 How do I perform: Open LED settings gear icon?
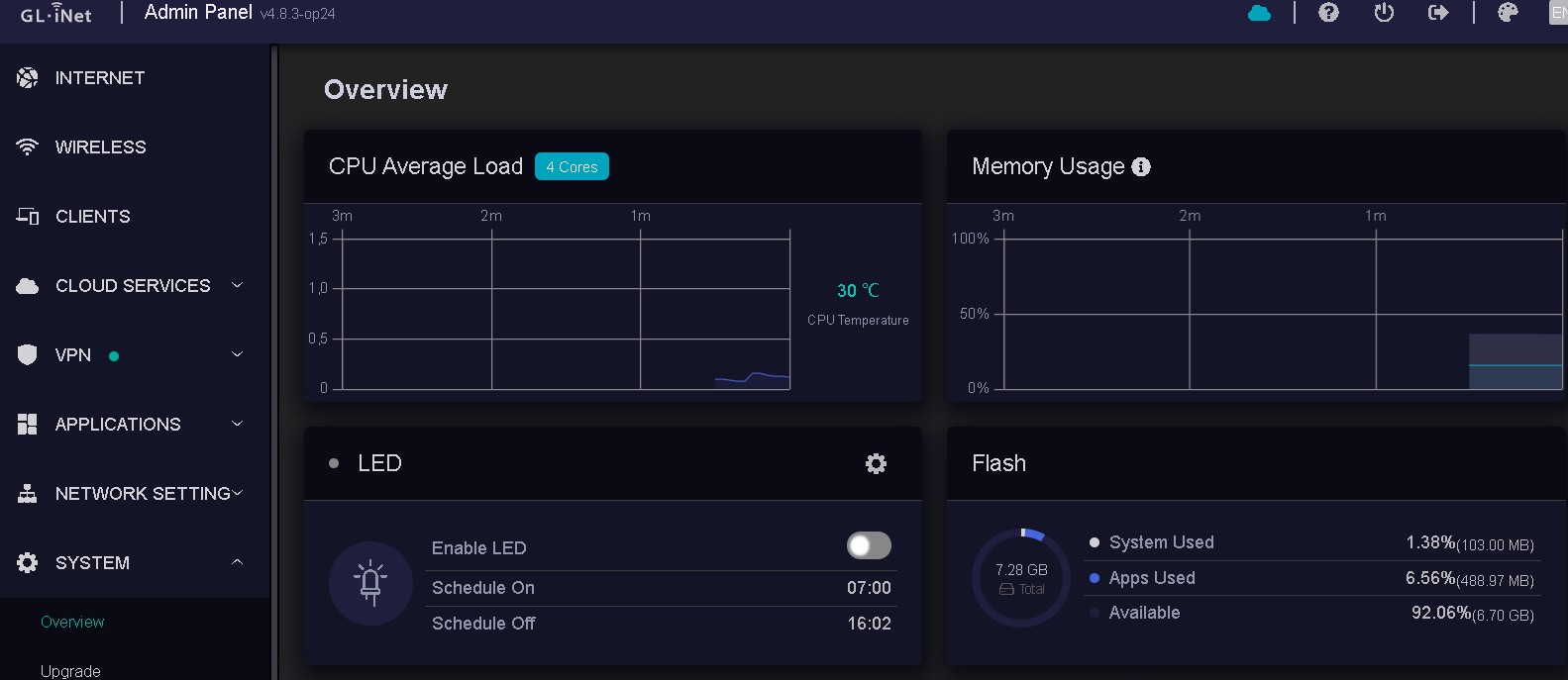pos(876,463)
